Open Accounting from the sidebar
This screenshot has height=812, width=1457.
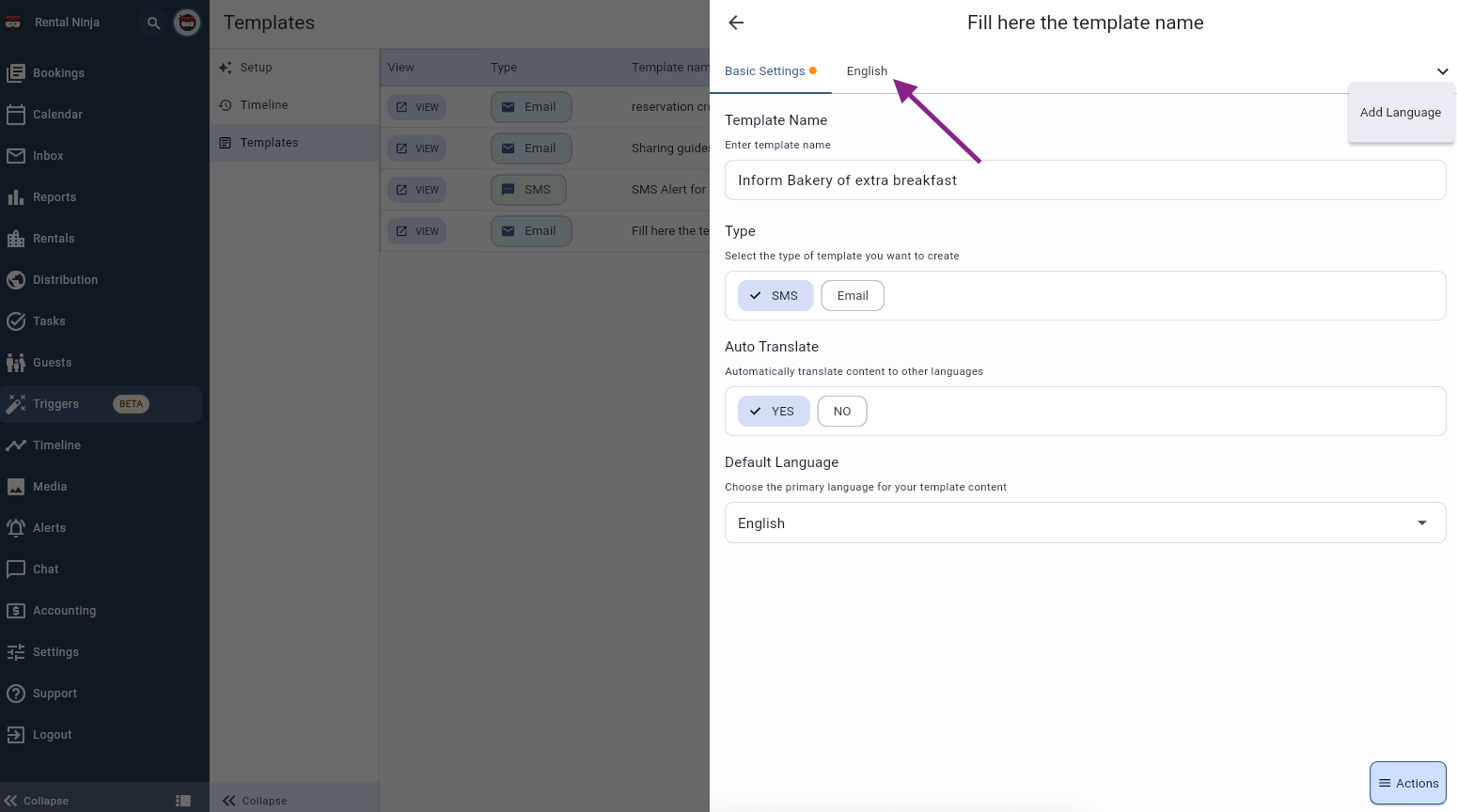coord(64,611)
